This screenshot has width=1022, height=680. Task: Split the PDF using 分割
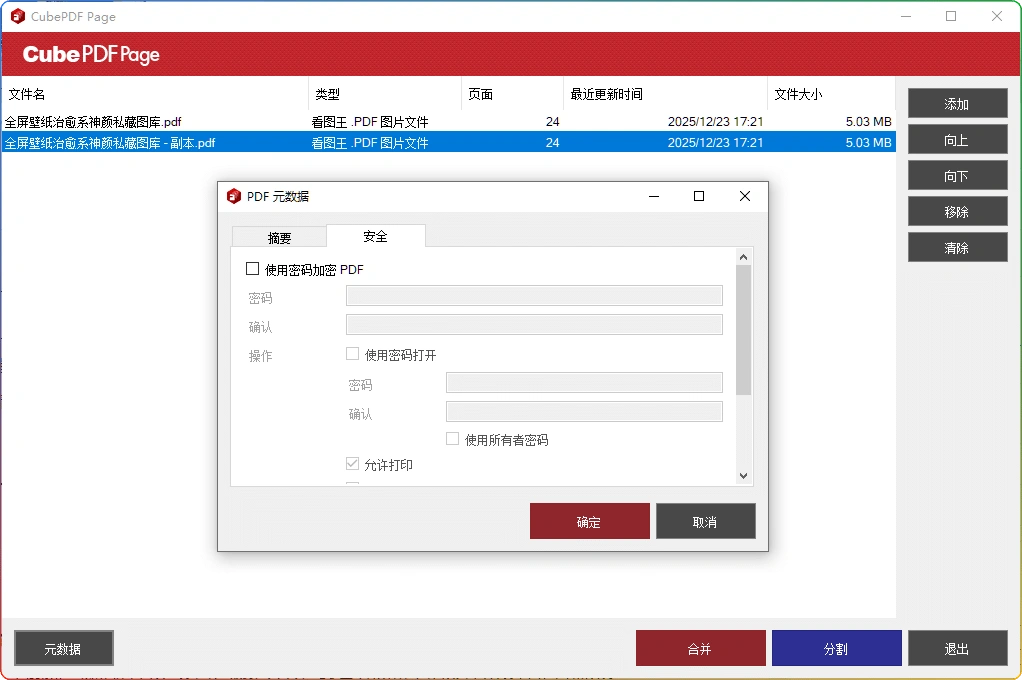coord(836,648)
